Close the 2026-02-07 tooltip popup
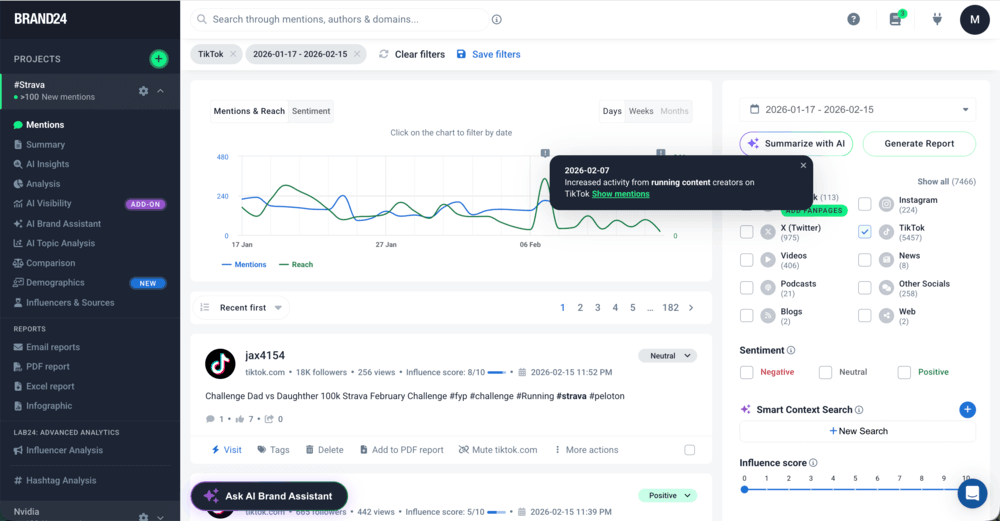 tap(802, 166)
